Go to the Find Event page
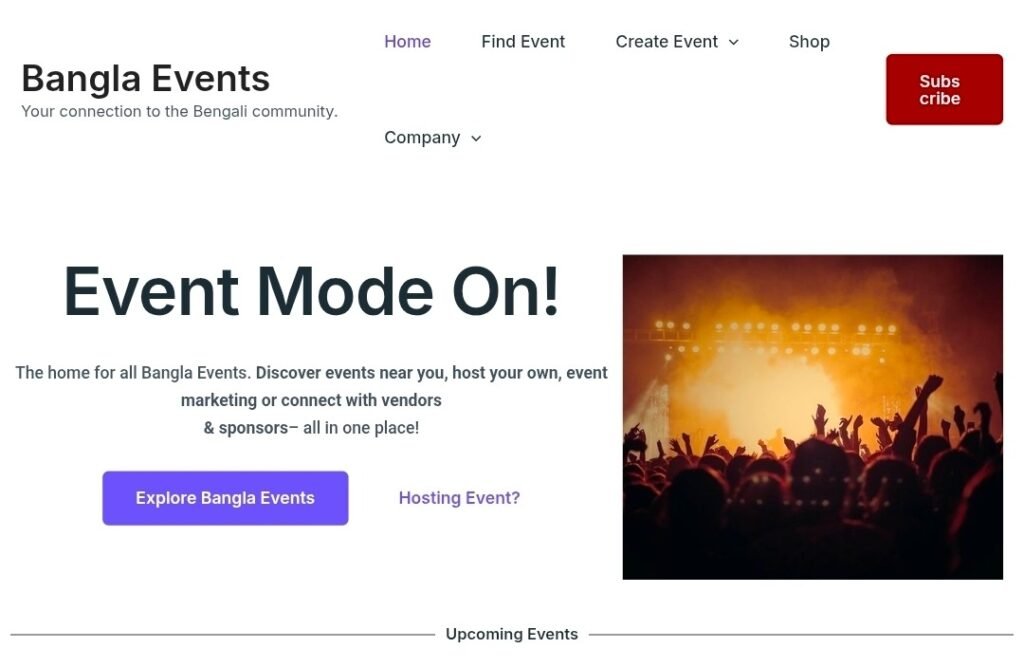 523,41
